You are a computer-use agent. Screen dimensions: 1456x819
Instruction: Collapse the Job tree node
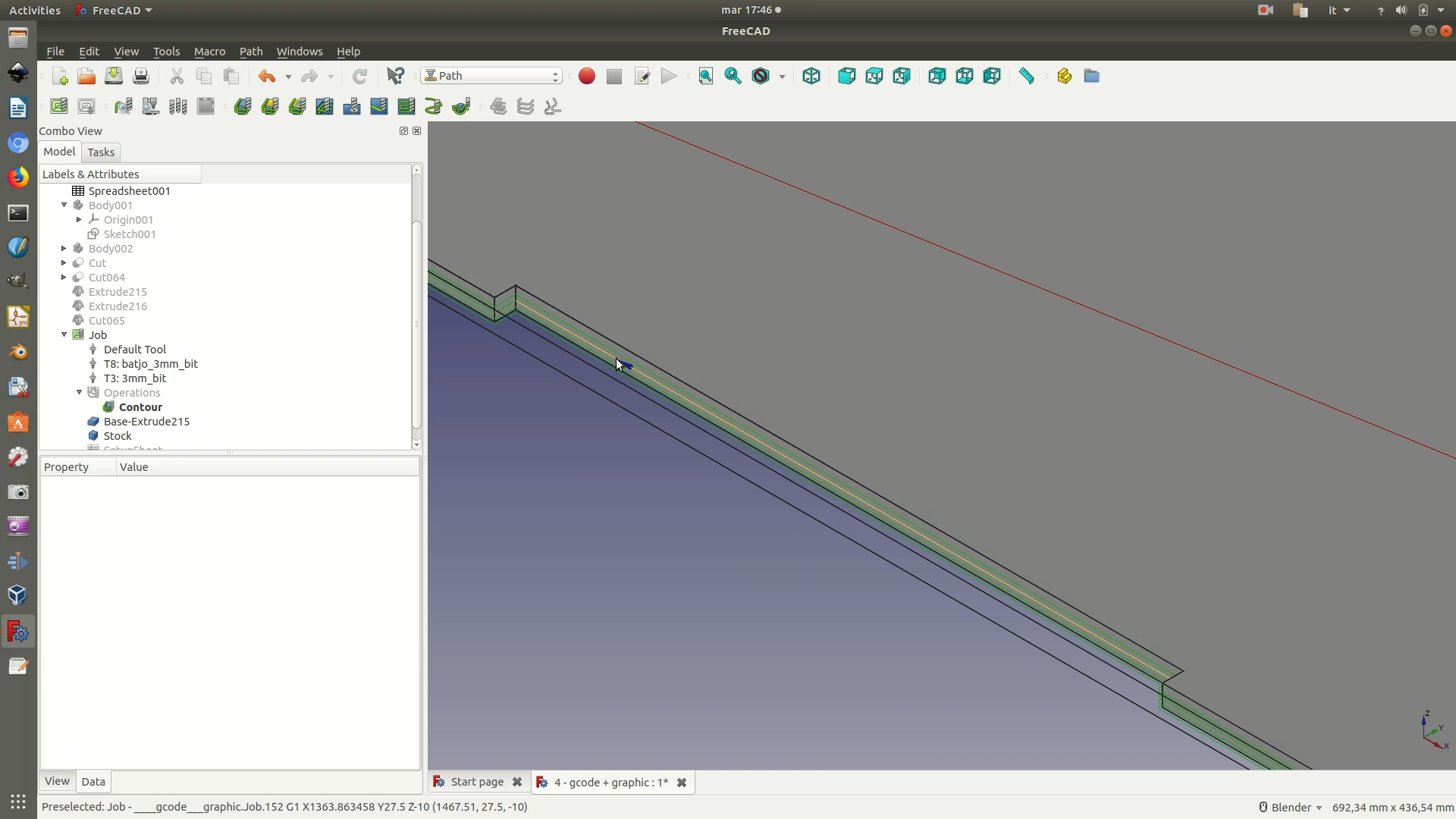tap(64, 334)
